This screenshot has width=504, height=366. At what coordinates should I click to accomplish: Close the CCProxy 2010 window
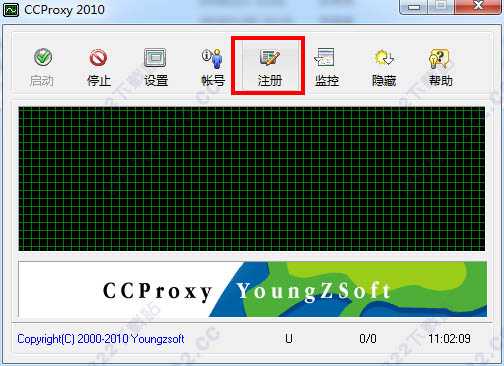coord(479,7)
